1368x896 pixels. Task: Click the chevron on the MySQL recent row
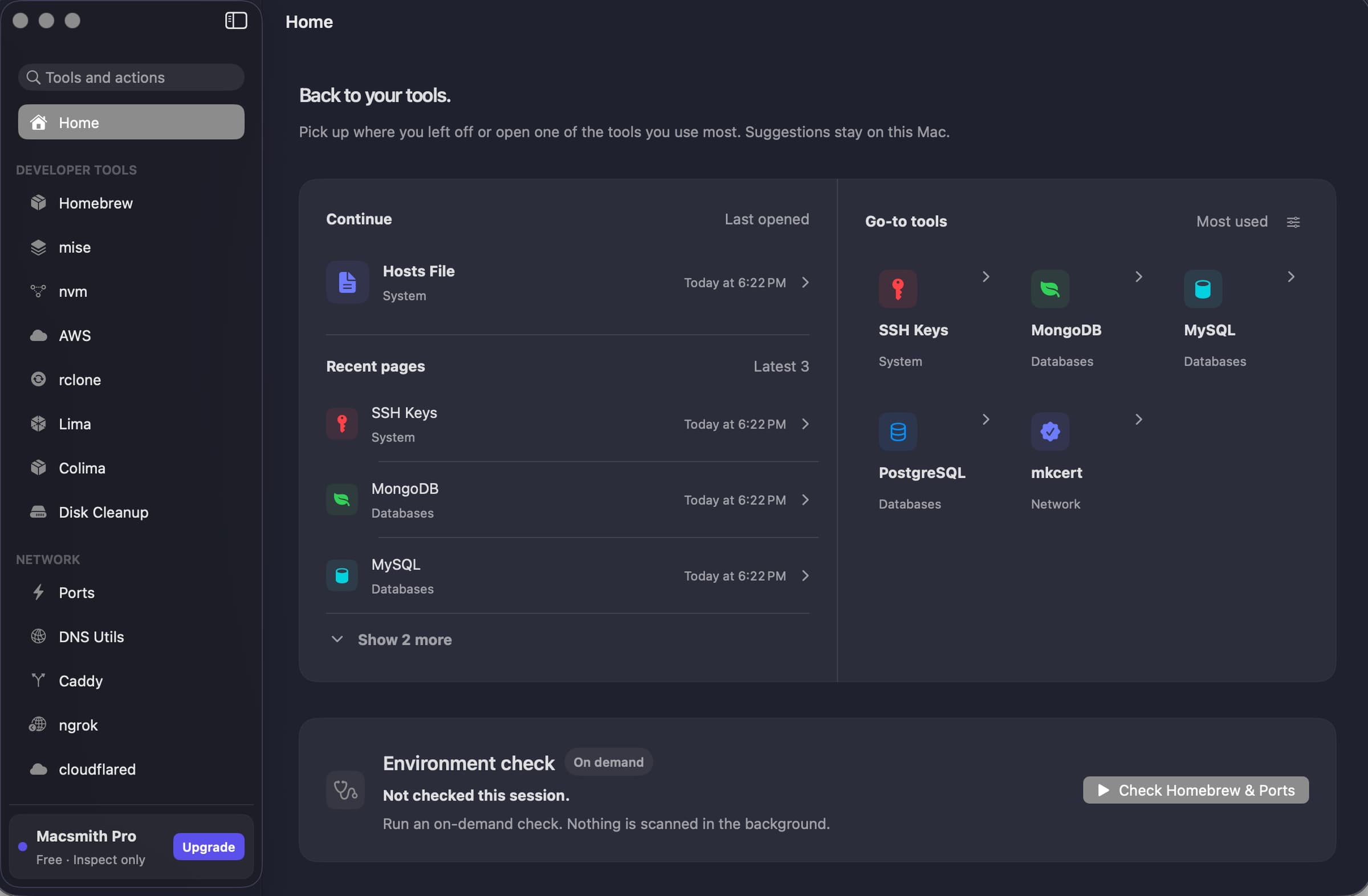805,576
